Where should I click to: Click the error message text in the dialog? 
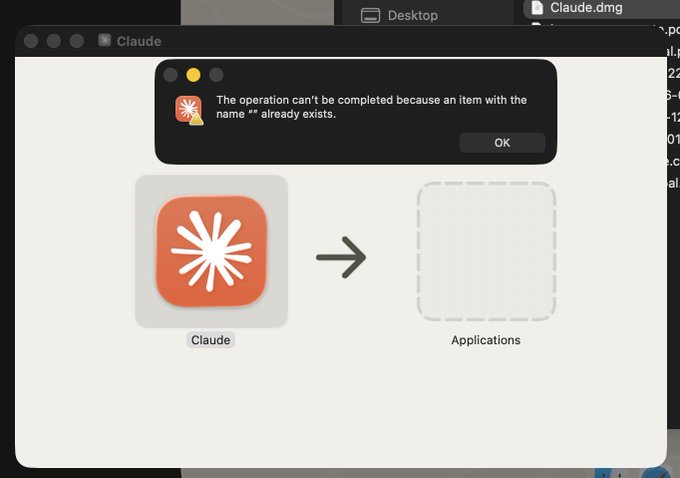(372, 107)
